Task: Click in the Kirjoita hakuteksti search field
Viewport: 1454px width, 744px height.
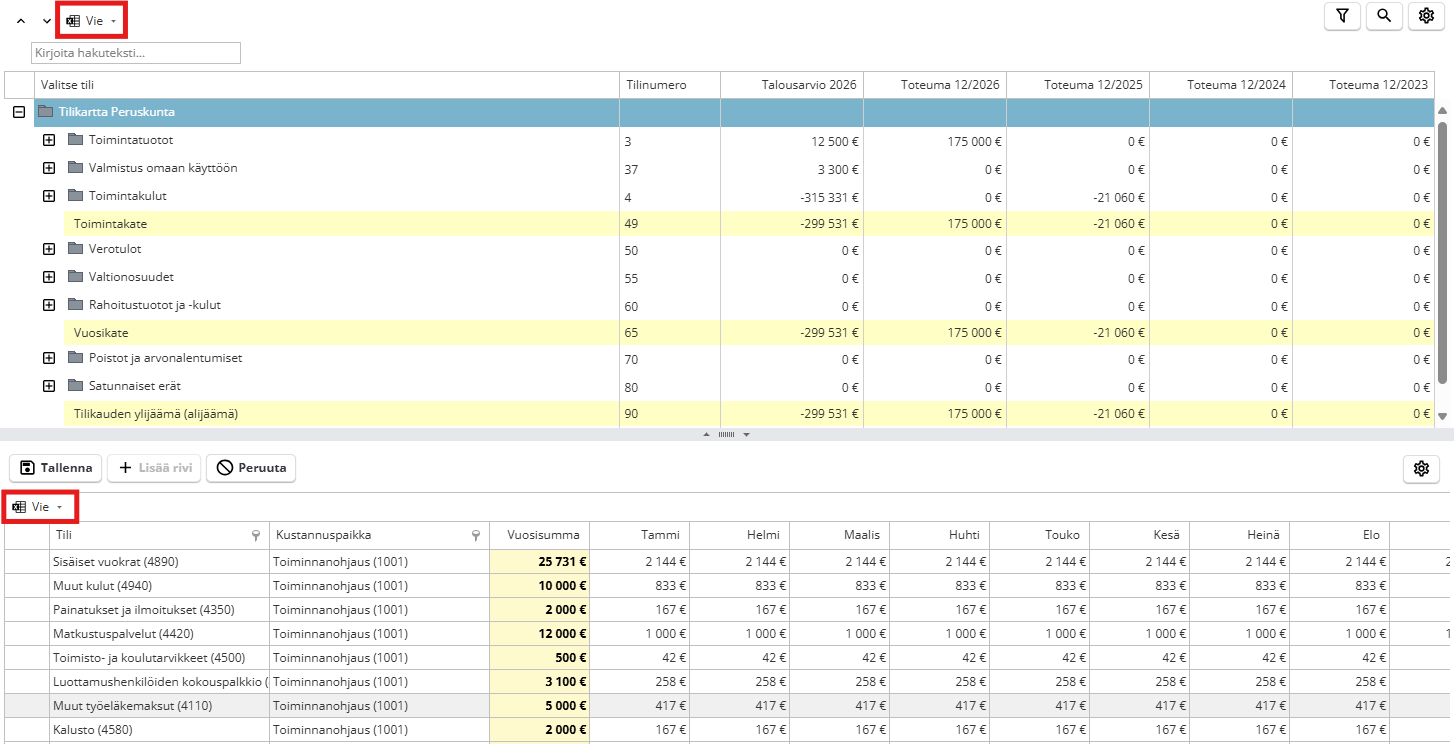Action: [136, 53]
